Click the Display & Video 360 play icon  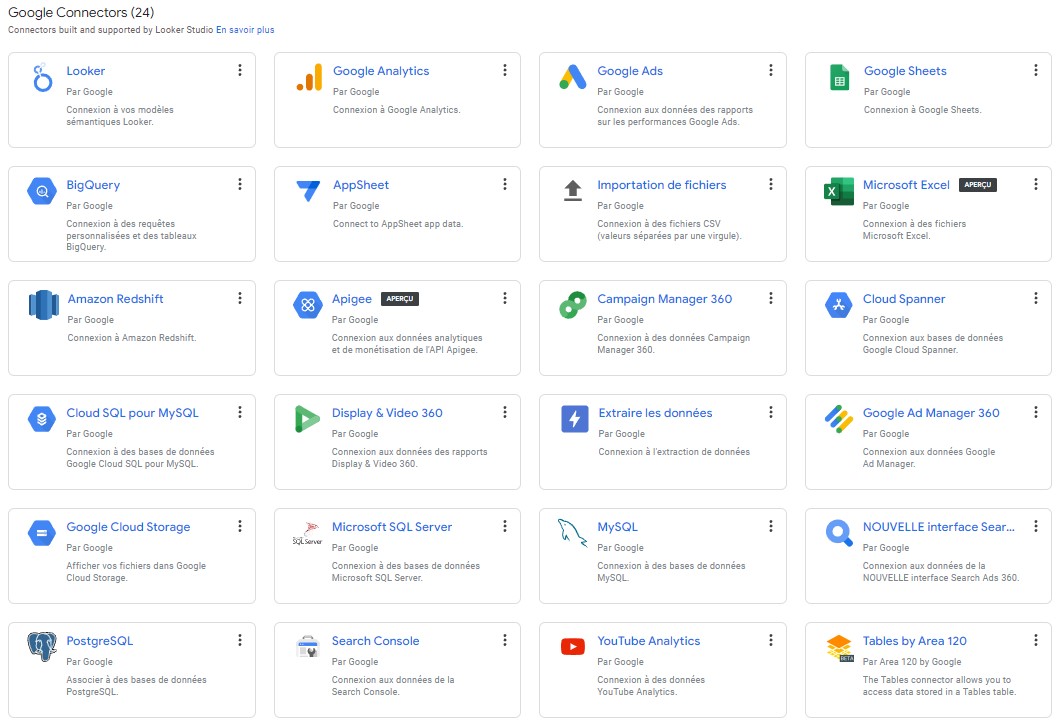[307, 419]
